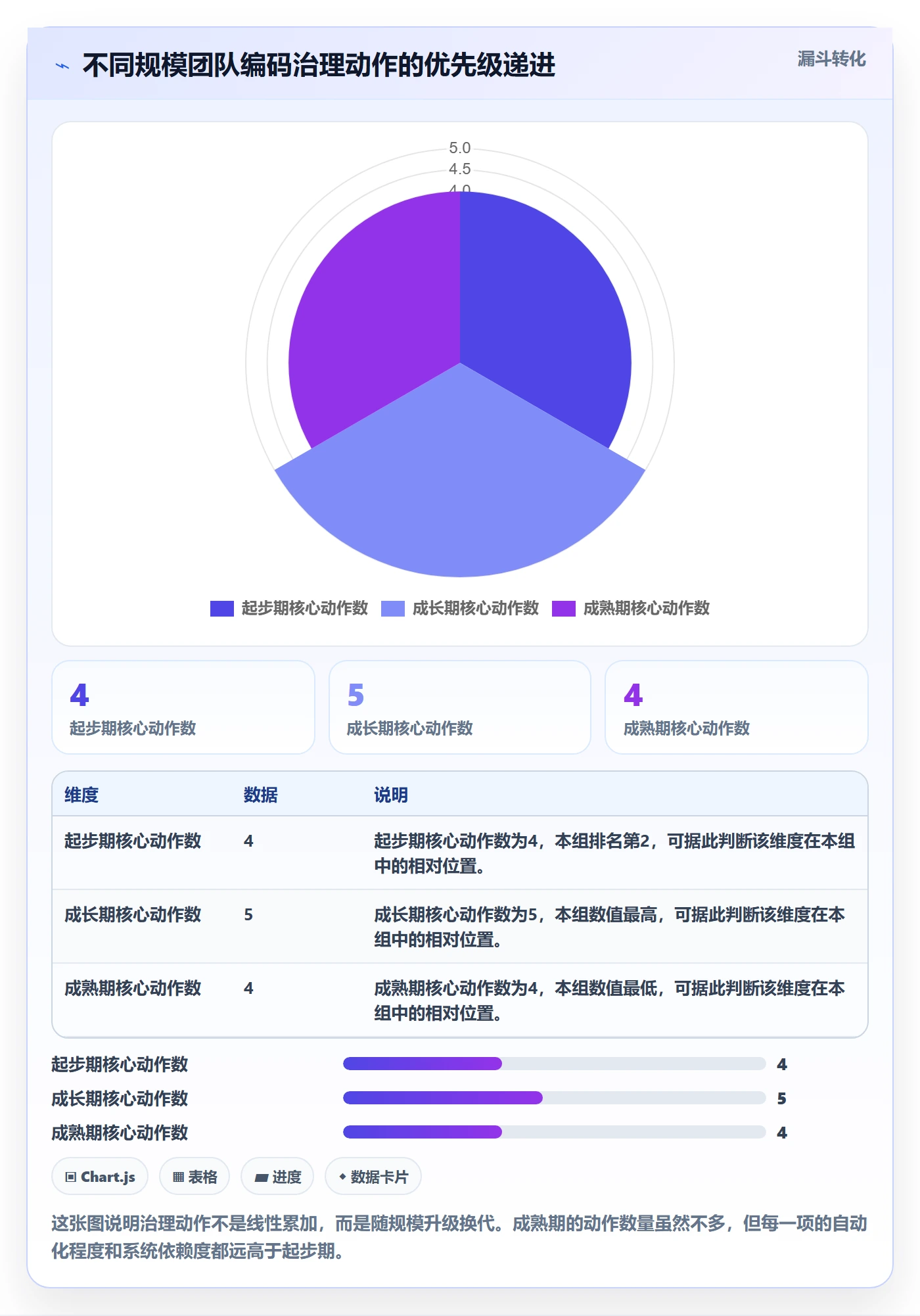Click the 数据 column header

[x=261, y=795]
